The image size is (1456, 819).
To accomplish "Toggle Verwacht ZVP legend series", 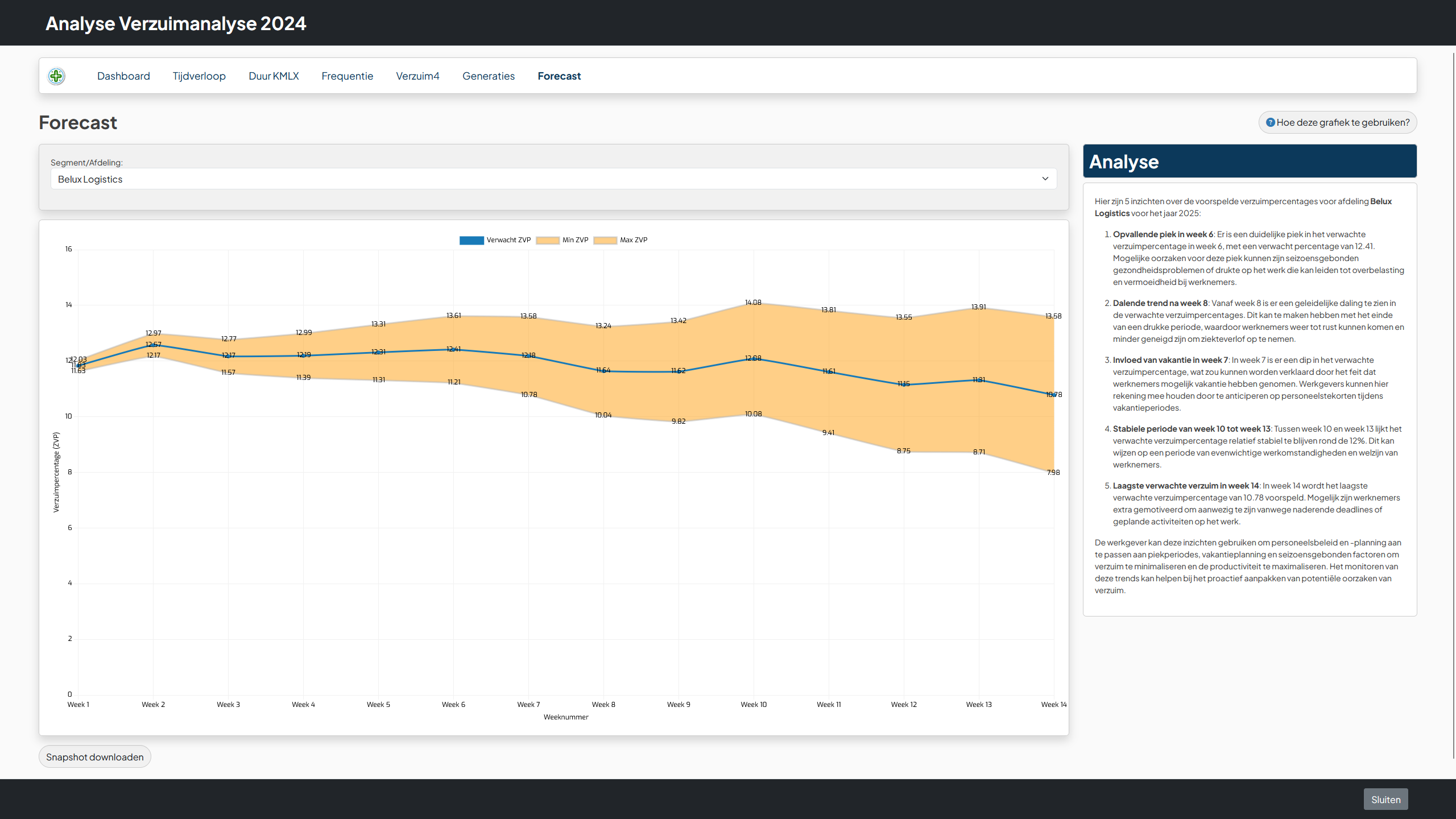I will pyautogui.click(x=508, y=240).
